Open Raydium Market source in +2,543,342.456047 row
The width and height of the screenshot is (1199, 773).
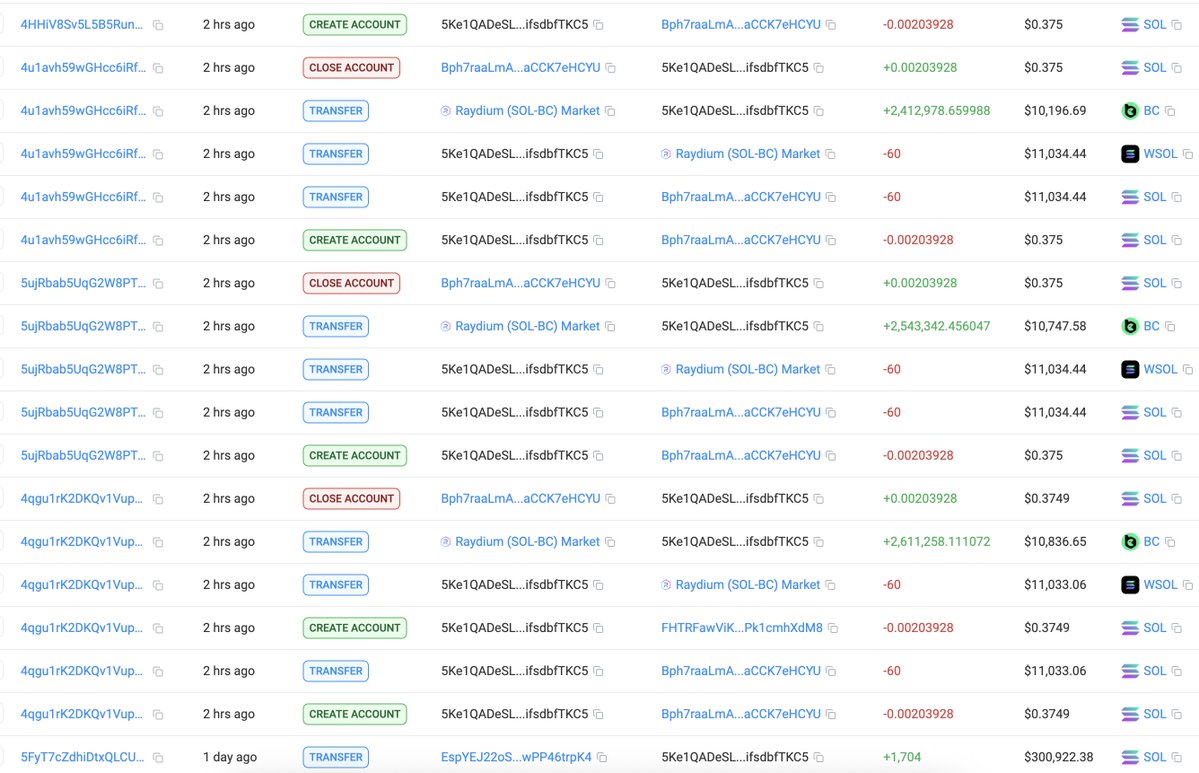click(x=527, y=326)
